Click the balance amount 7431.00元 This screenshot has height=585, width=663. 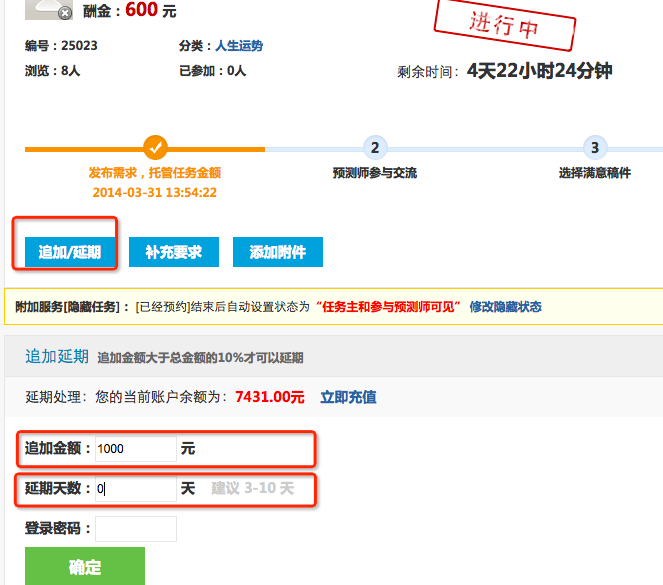click(270, 397)
